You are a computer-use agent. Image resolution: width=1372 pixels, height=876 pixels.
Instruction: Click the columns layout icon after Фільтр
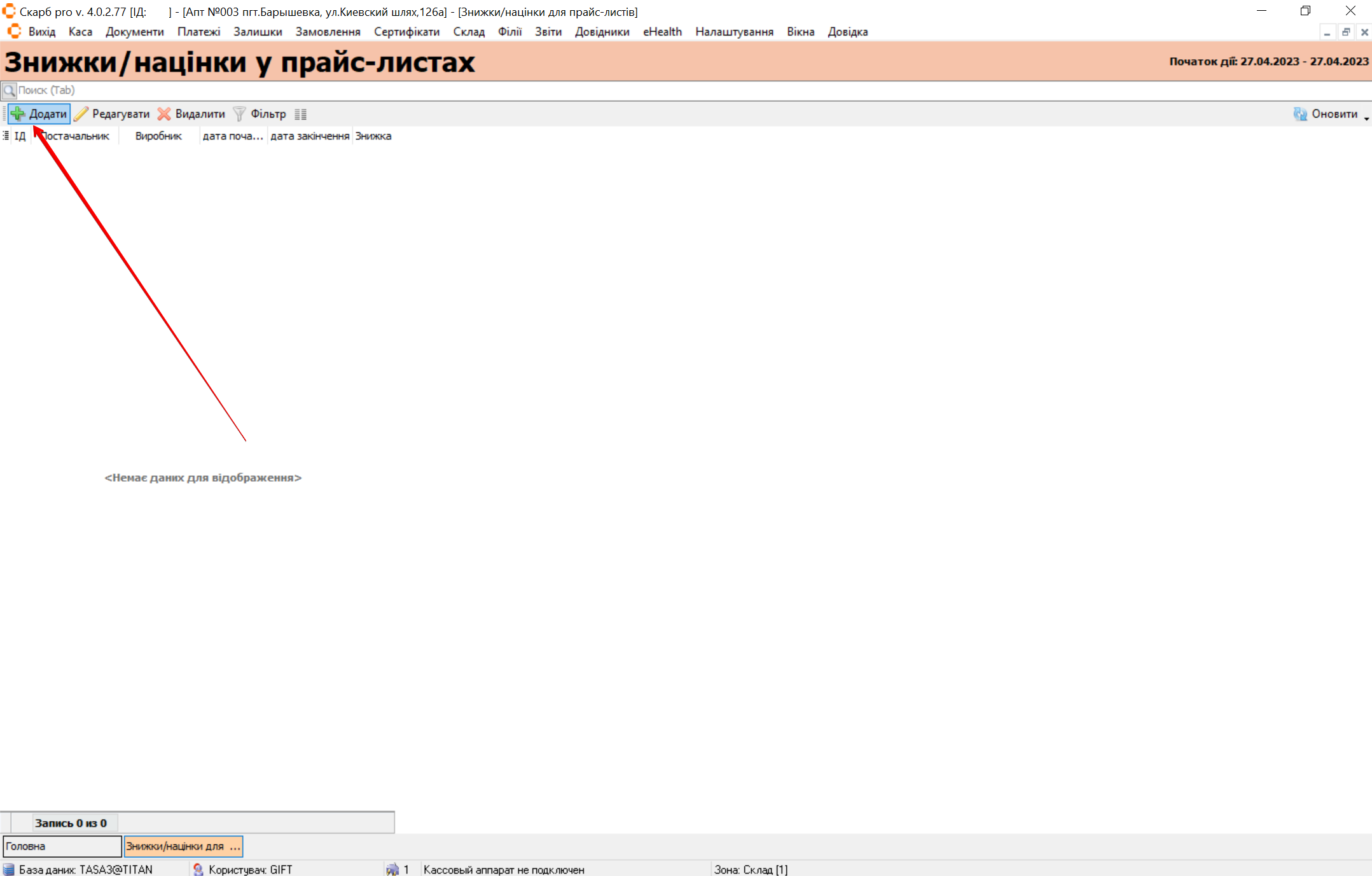point(301,115)
